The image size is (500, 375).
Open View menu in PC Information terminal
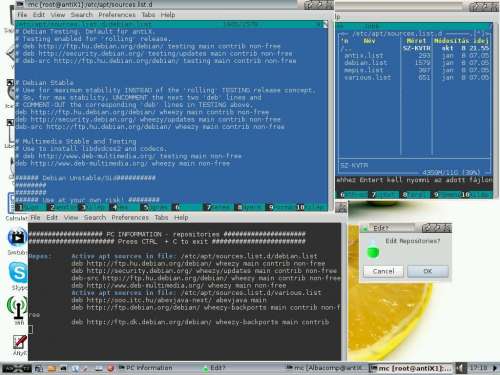[x=71, y=218]
